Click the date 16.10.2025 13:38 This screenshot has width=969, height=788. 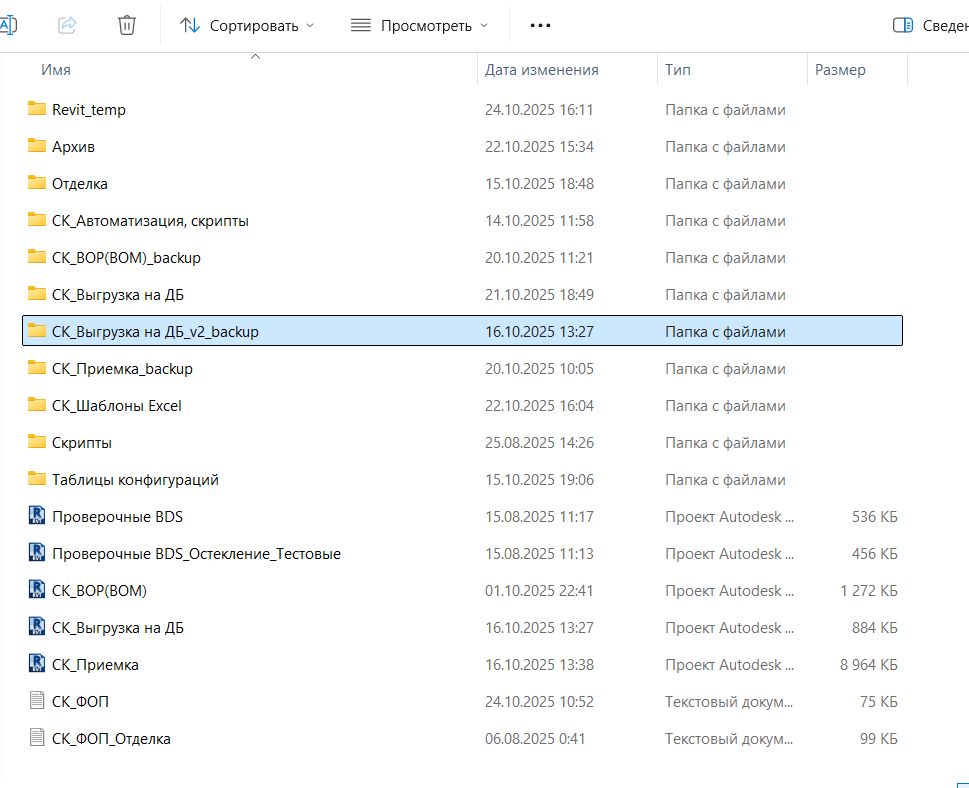click(539, 664)
